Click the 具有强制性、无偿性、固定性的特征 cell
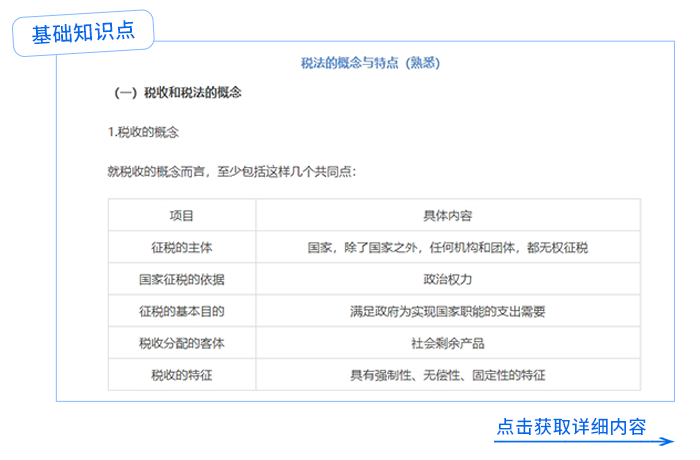Screen dimensions: 700x460 [447, 375]
